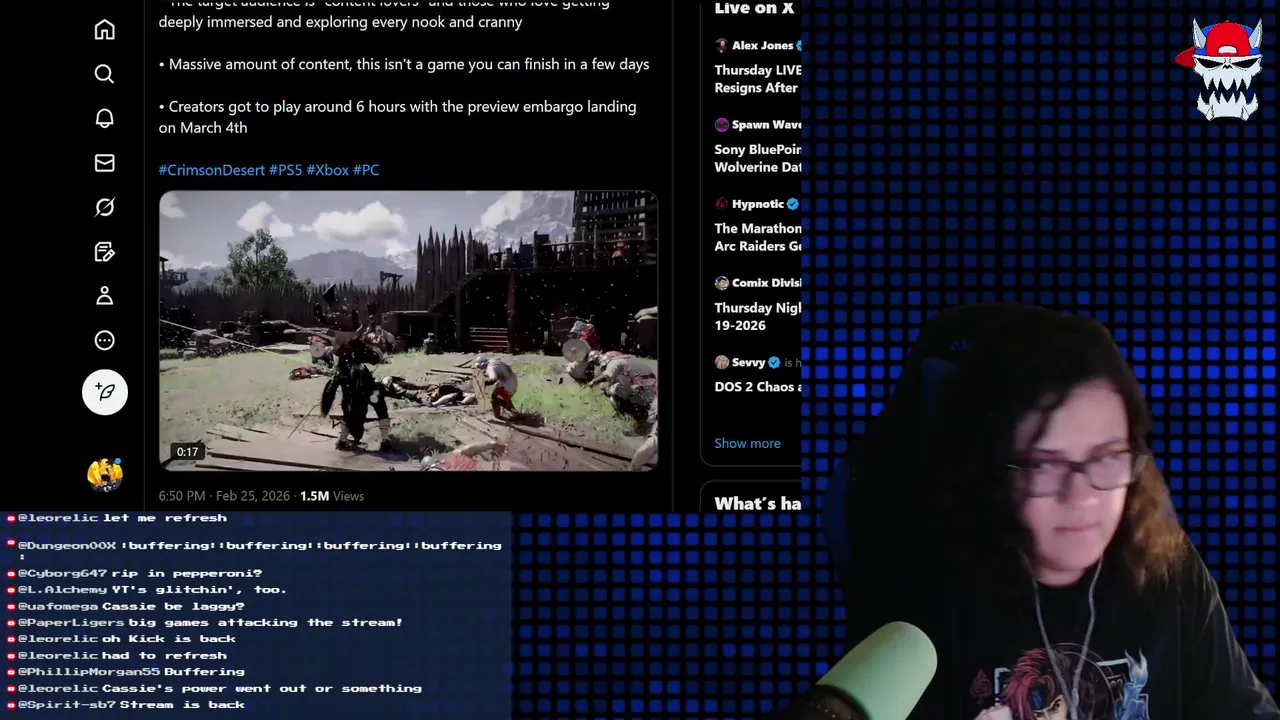Click the Alex Jones avatar icon
This screenshot has width=1280, height=720.
click(x=721, y=45)
